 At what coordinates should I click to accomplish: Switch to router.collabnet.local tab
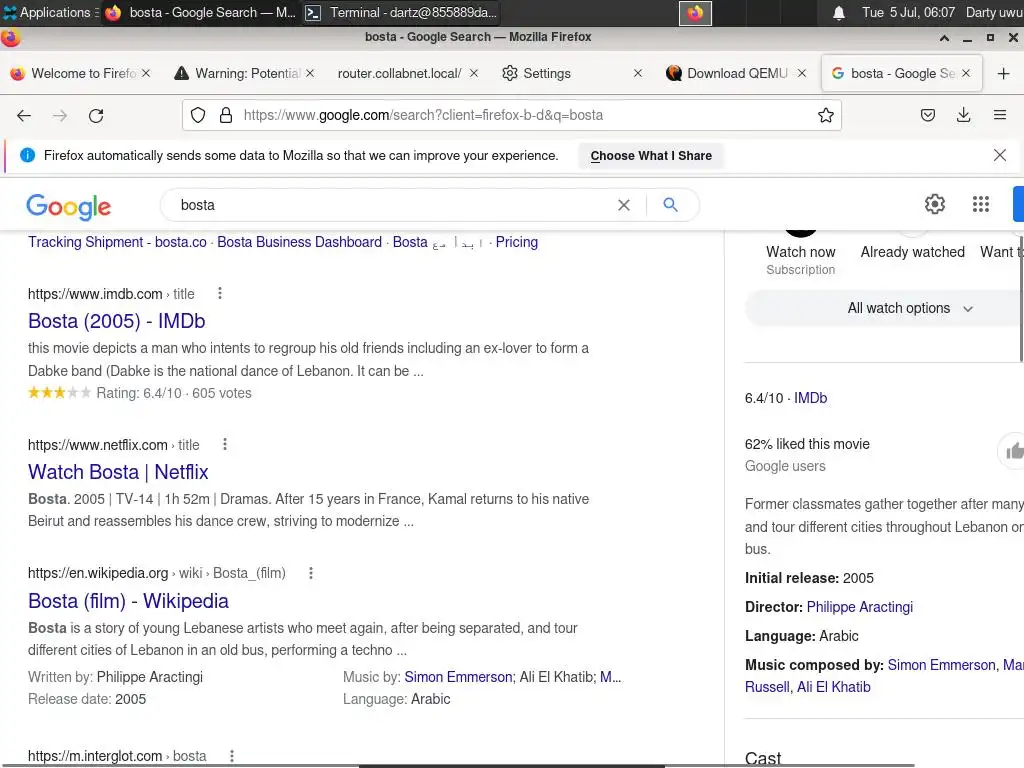399,73
